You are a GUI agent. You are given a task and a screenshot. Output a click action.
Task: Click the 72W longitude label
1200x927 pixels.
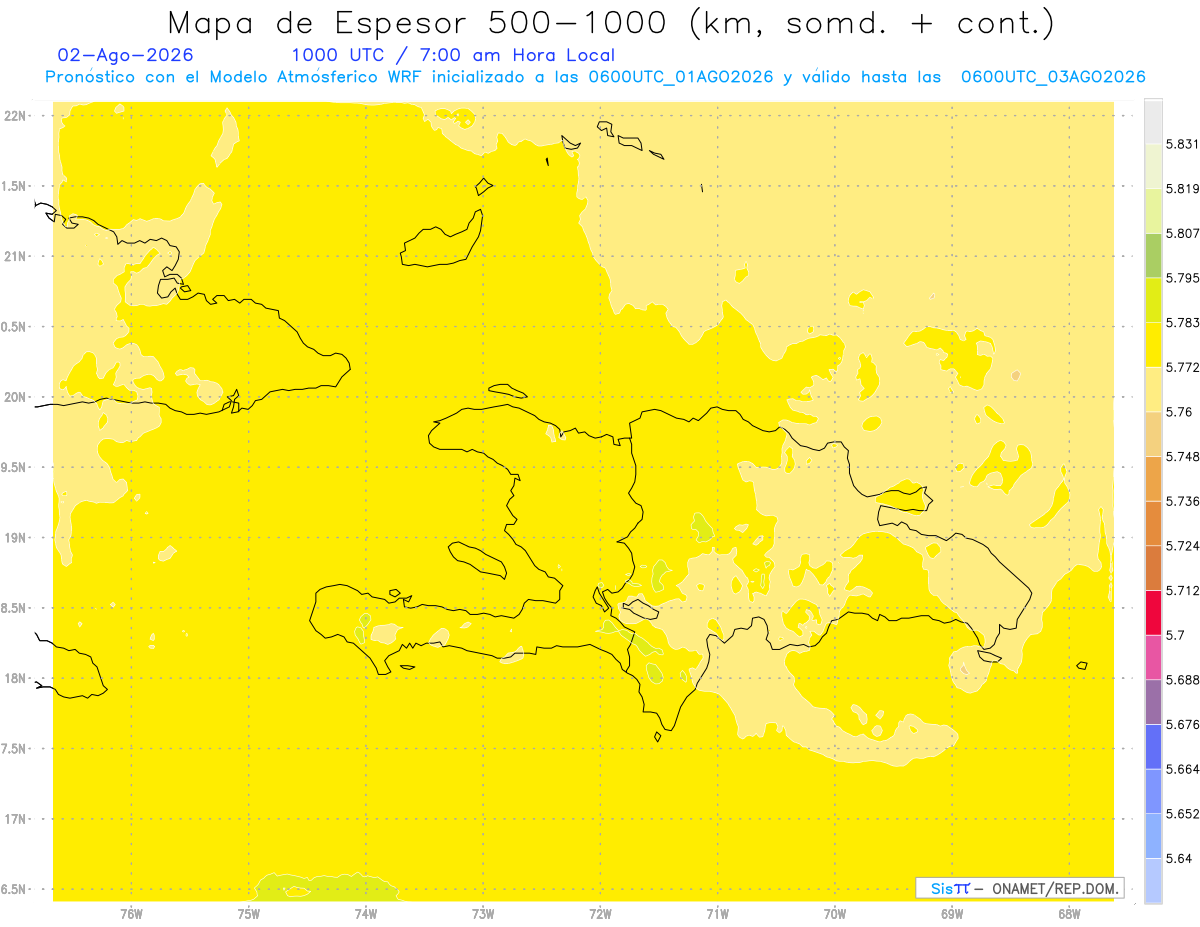pos(600,914)
